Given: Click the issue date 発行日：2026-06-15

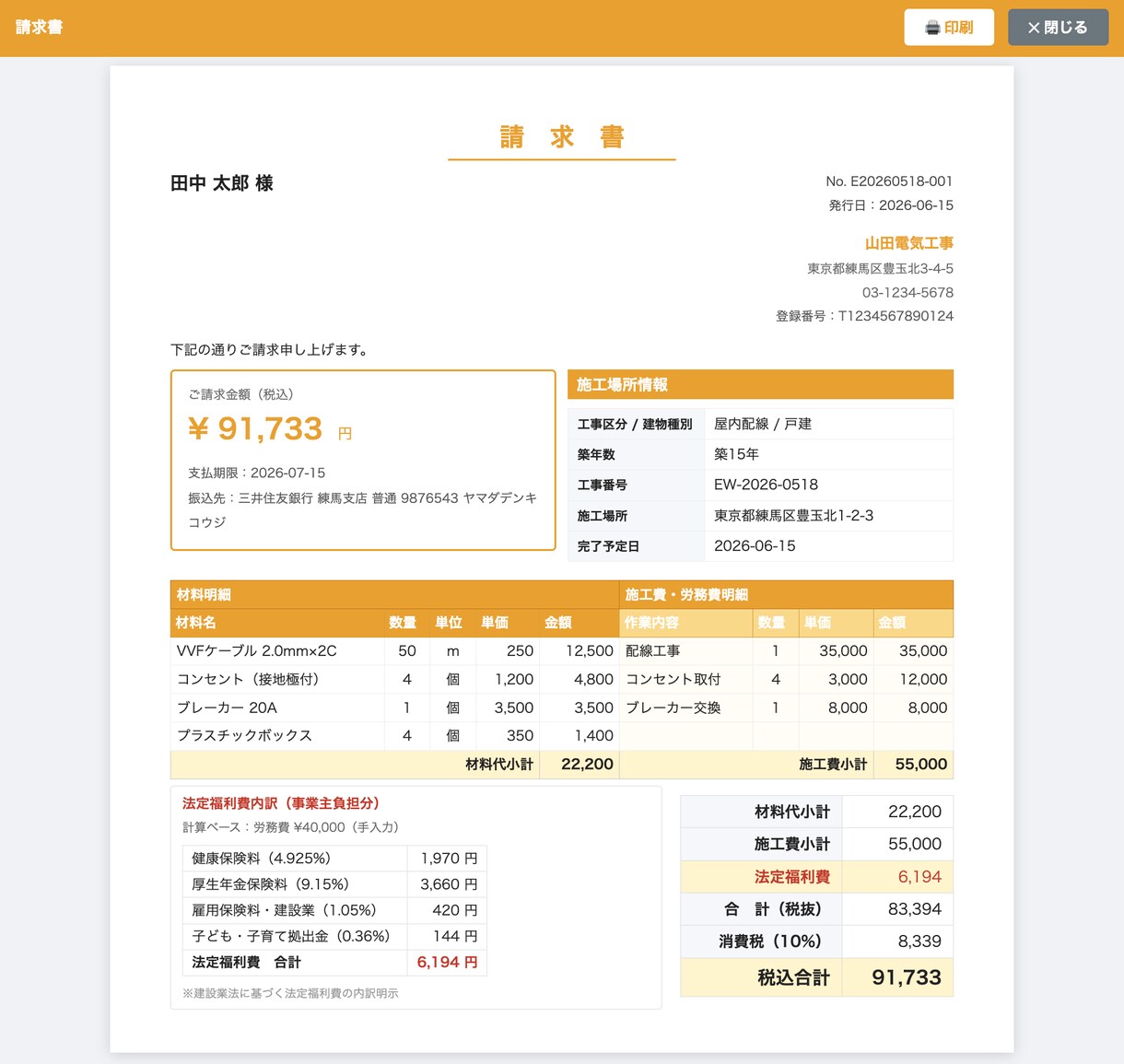Looking at the screenshot, I should (891, 205).
